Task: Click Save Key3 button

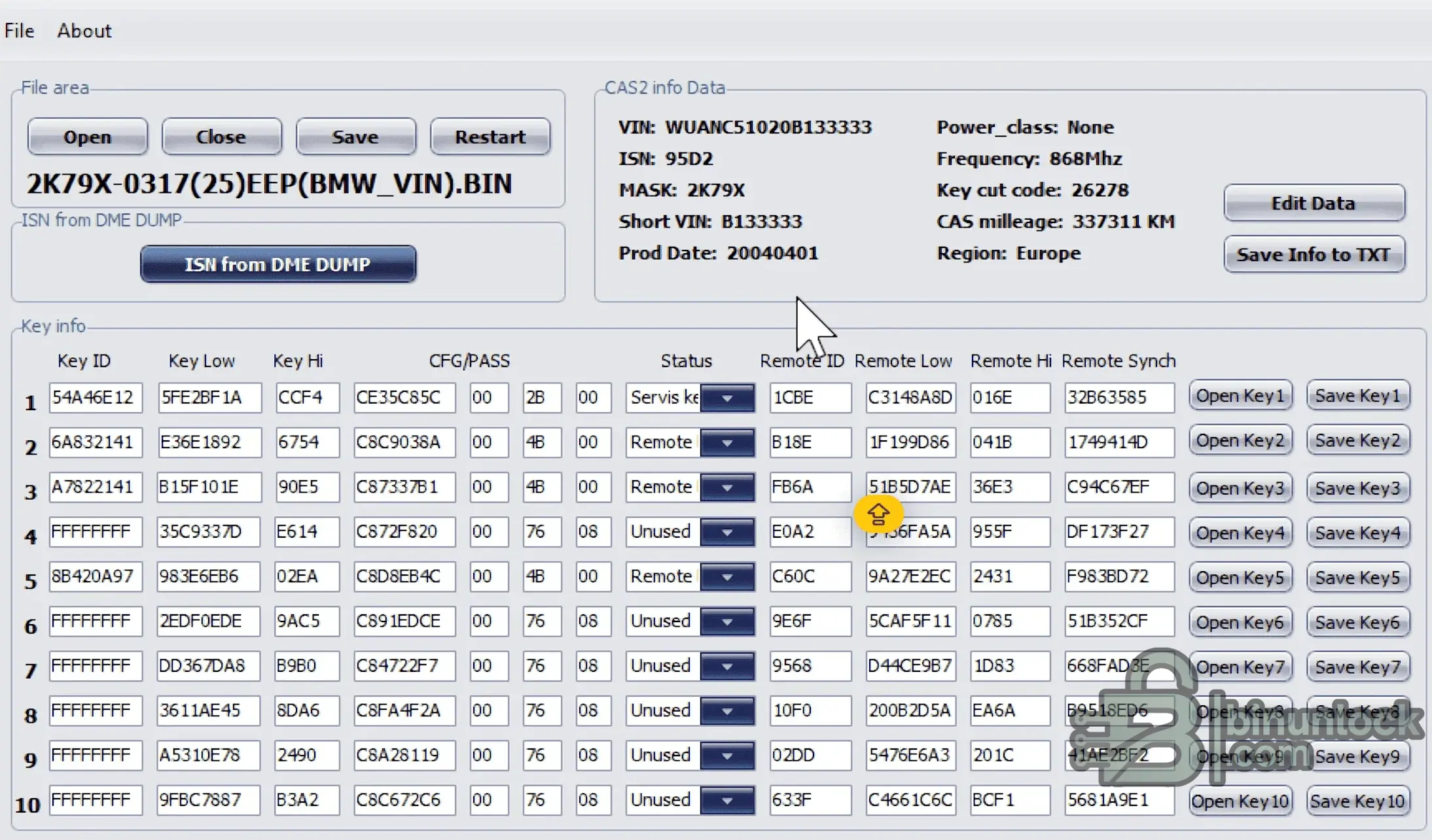Action: click(1358, 488)
